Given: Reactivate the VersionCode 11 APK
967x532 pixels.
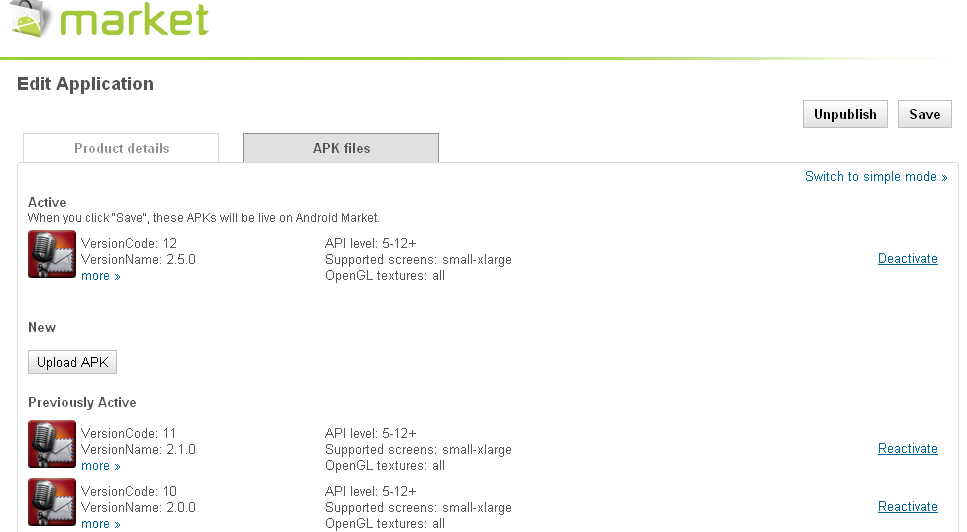Looking at the screenshot, I should 907,449.
